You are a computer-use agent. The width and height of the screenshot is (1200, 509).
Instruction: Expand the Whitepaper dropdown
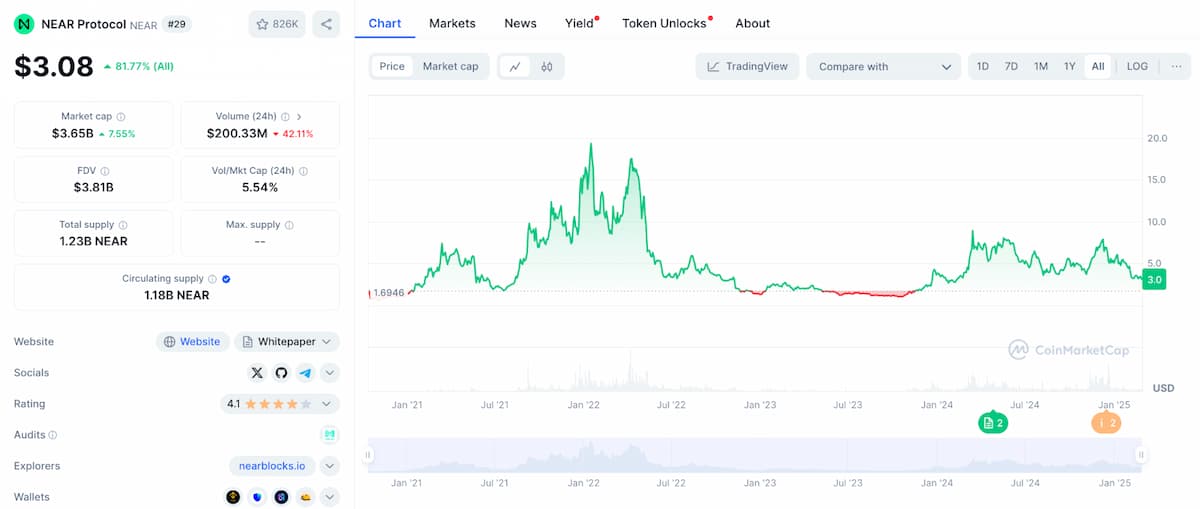coord(287,342)
